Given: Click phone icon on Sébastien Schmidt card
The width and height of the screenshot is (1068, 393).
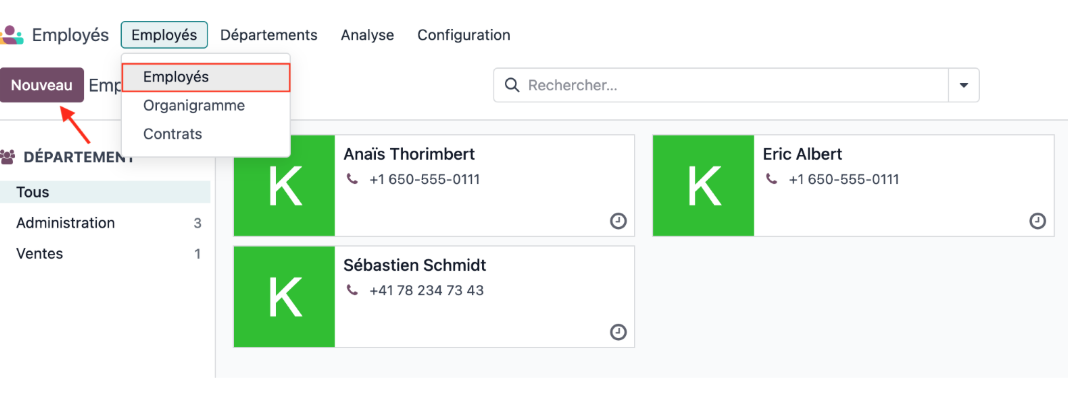Looking at the screenshot, I should 352,290.
